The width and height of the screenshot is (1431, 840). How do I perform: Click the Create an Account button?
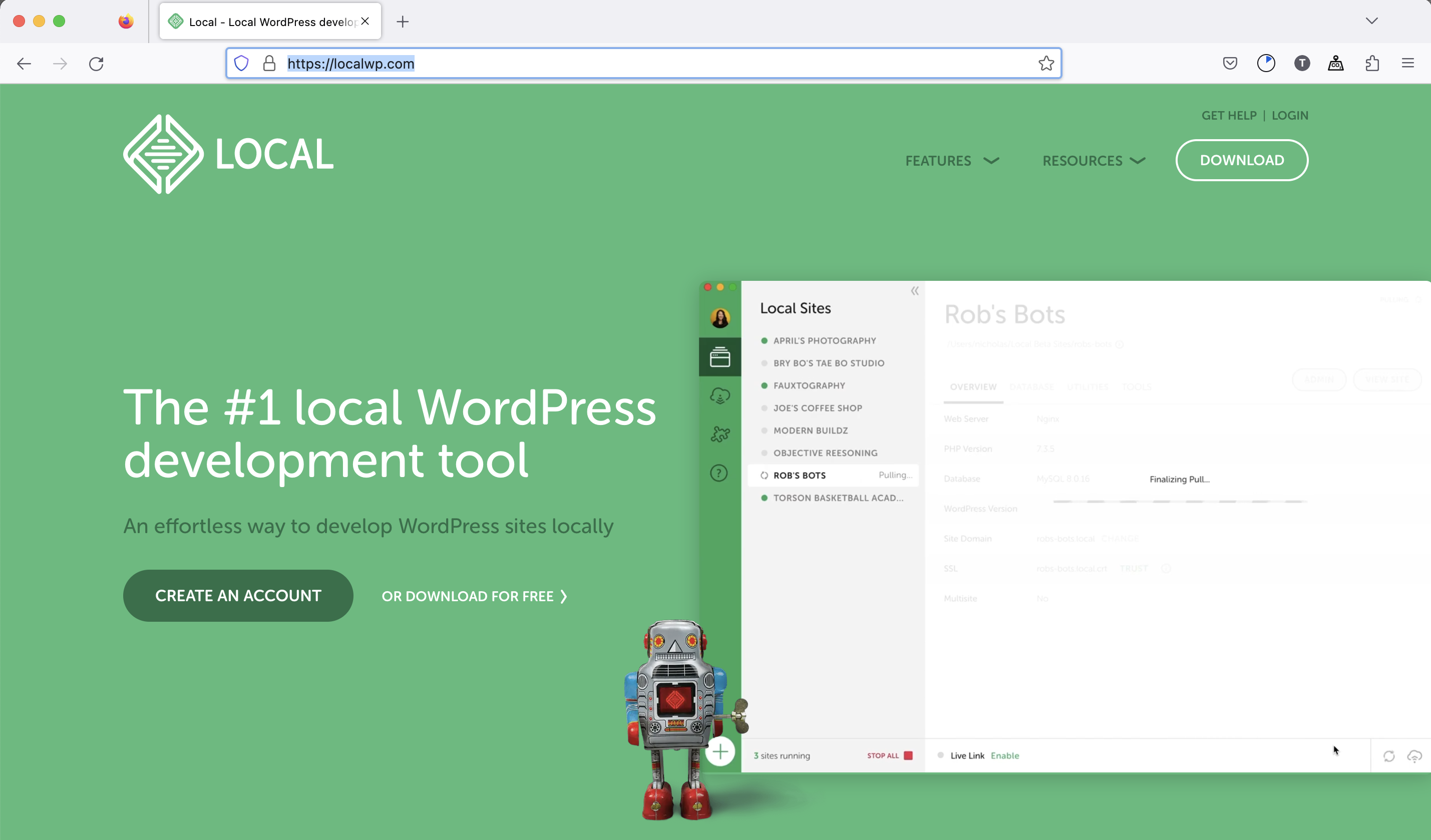(238, 595)
